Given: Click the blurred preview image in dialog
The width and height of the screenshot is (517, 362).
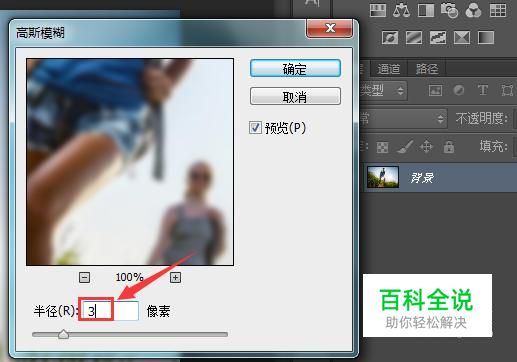Looking at the screenshot, I should [130, 162].
